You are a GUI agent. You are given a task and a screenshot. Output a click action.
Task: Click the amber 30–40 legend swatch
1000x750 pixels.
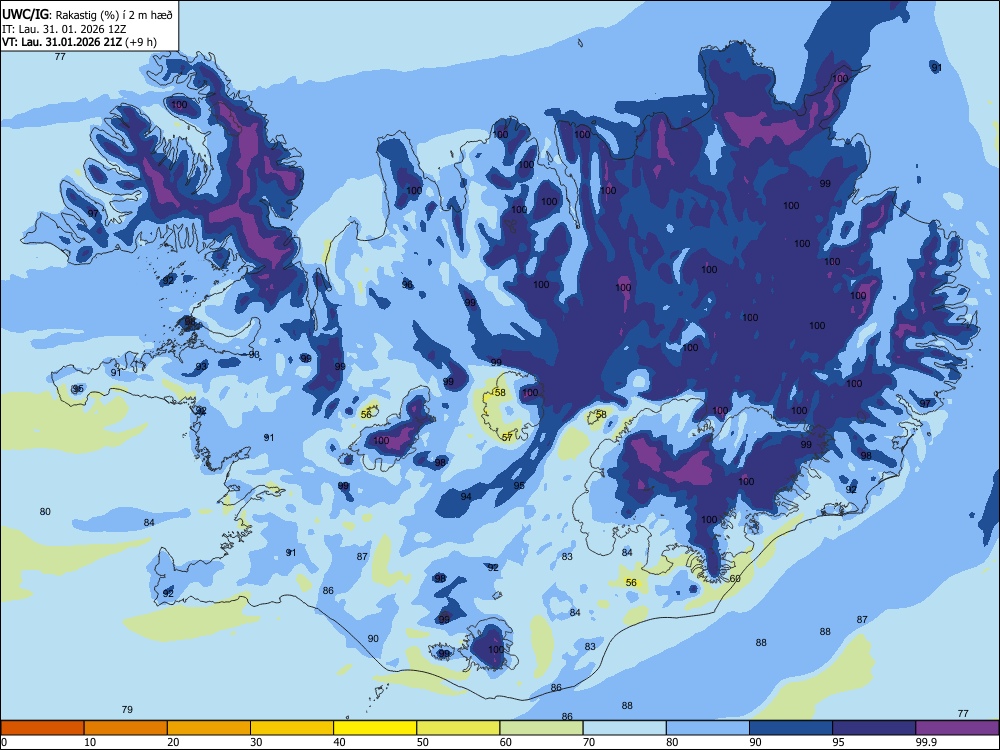292,728
